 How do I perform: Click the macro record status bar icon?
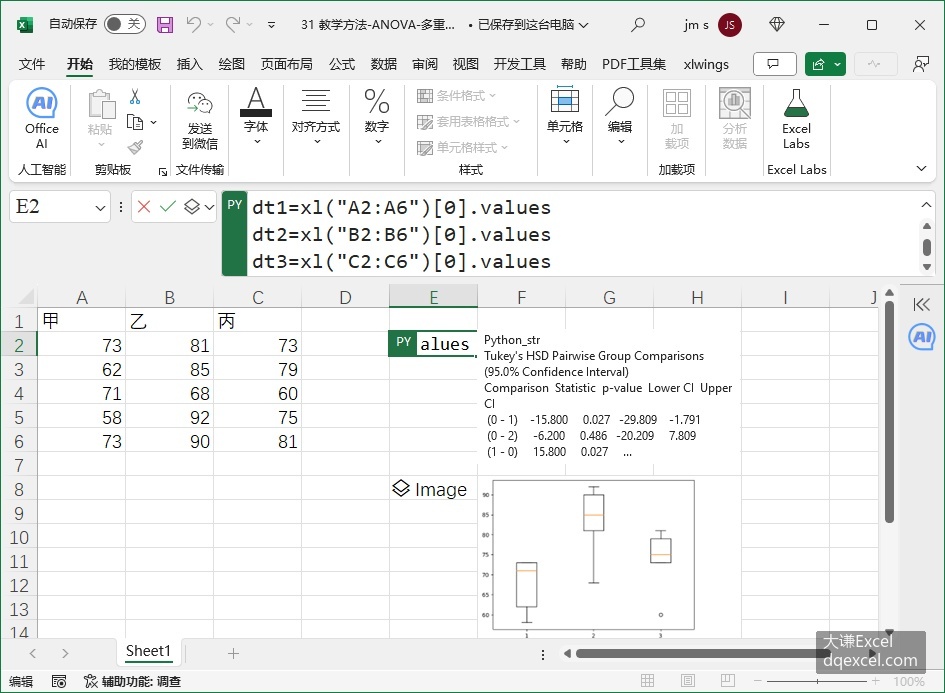point(58,681)
